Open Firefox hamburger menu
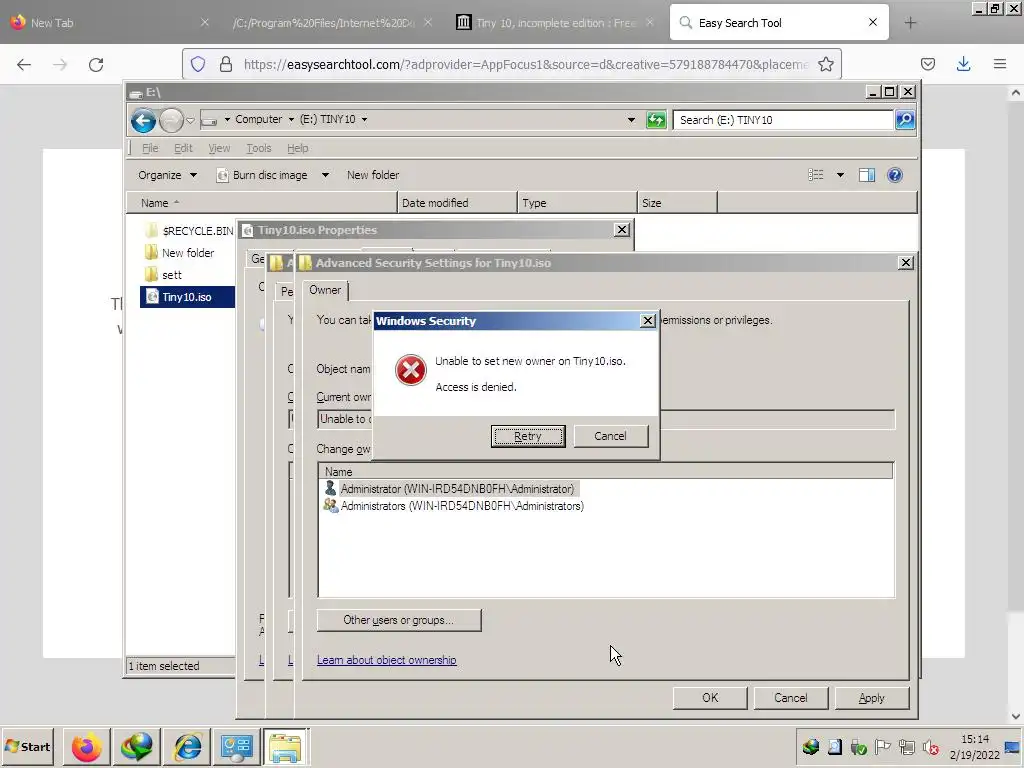 (x=1000, y=64)
